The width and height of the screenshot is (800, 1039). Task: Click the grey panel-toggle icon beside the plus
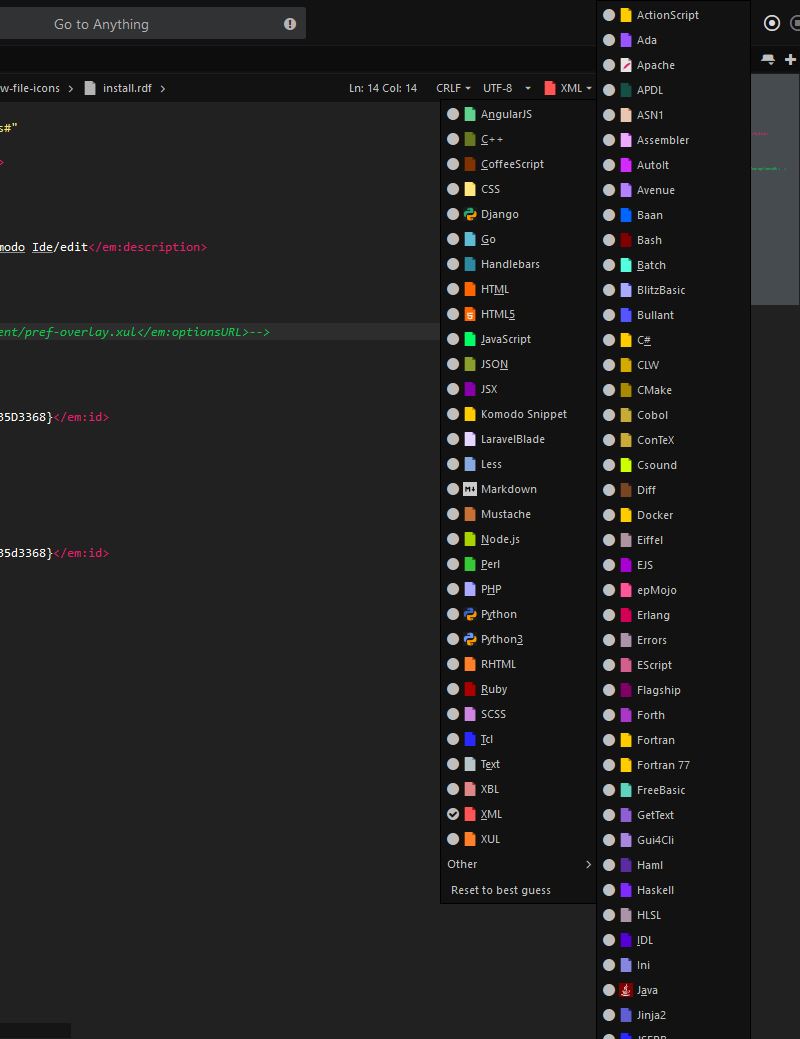768,60
